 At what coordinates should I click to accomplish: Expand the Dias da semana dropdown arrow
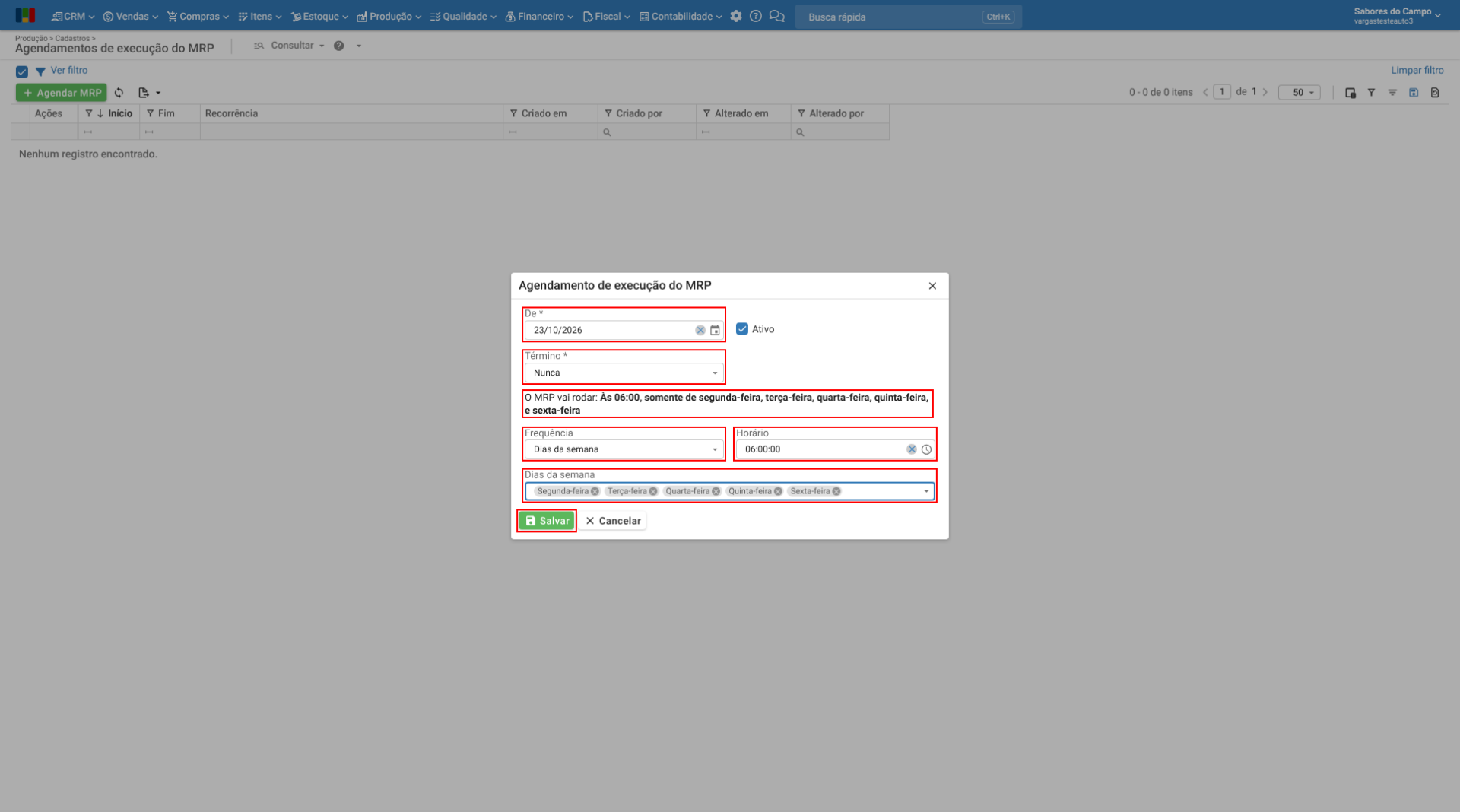pos(926,491)
